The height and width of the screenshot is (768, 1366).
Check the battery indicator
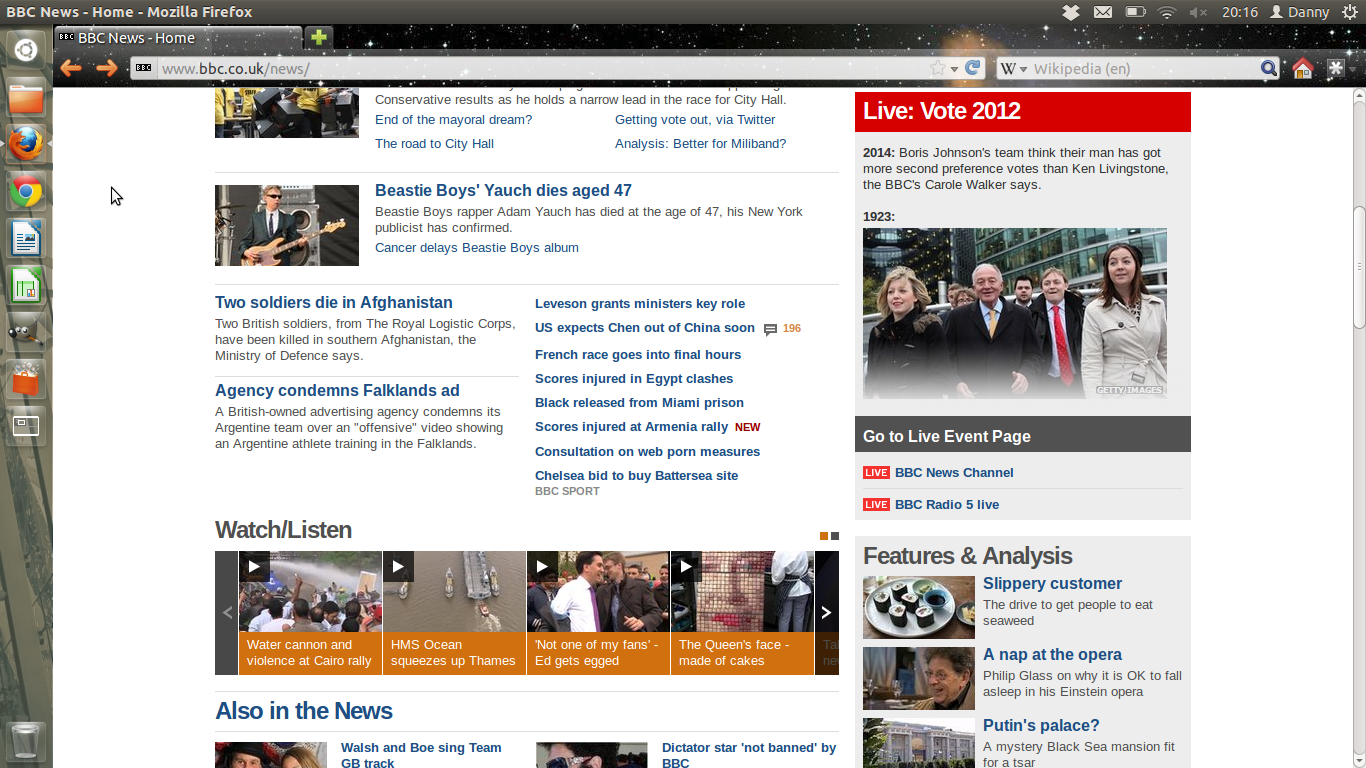(x=1135, y=12)
